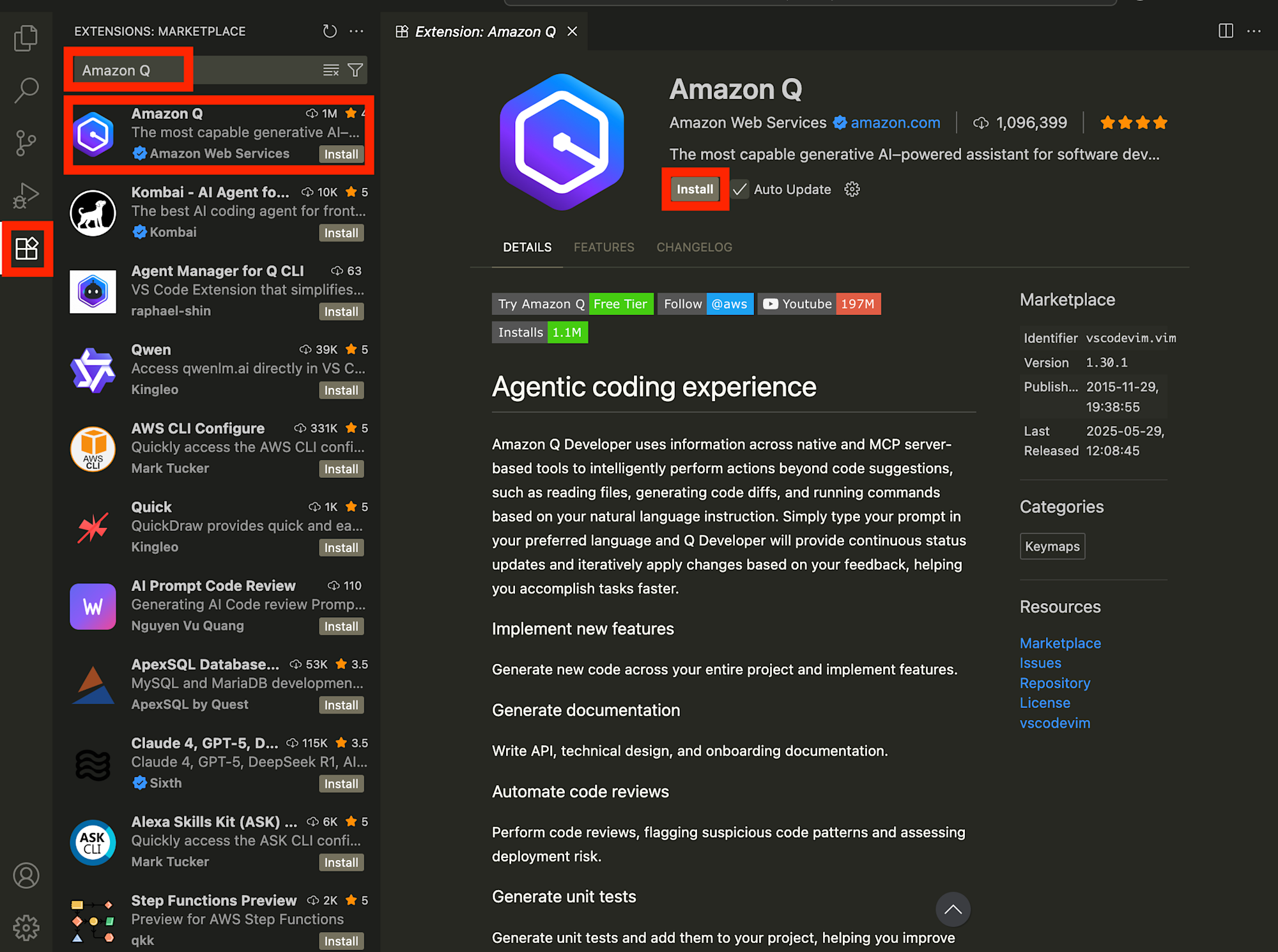
Task: Install Amazon Q from the results list
Action: coord(341,154)
